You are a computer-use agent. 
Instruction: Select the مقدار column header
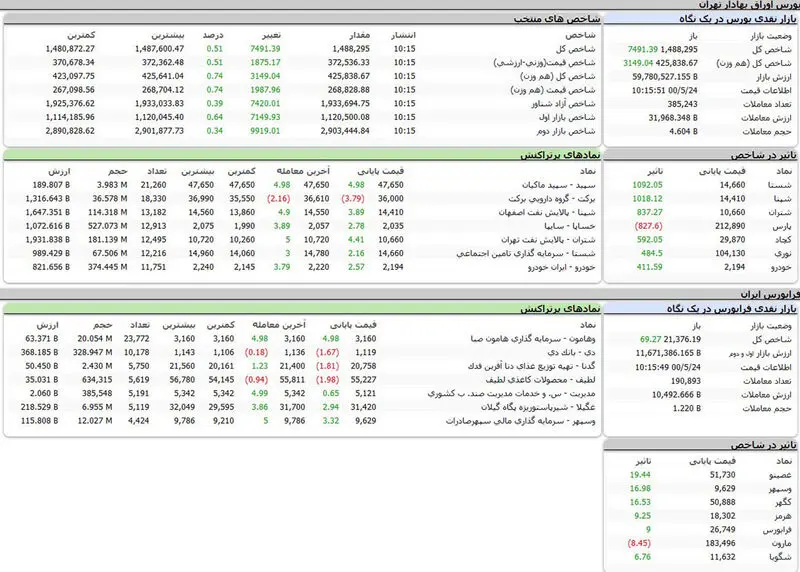click(x=359, y=35)
